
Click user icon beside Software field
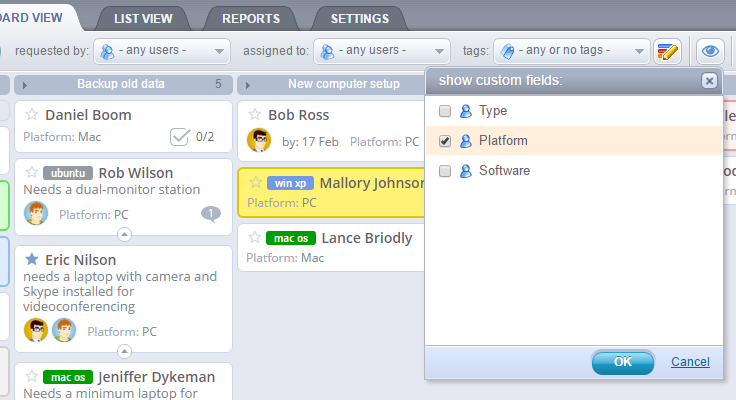tap(466, 171)
